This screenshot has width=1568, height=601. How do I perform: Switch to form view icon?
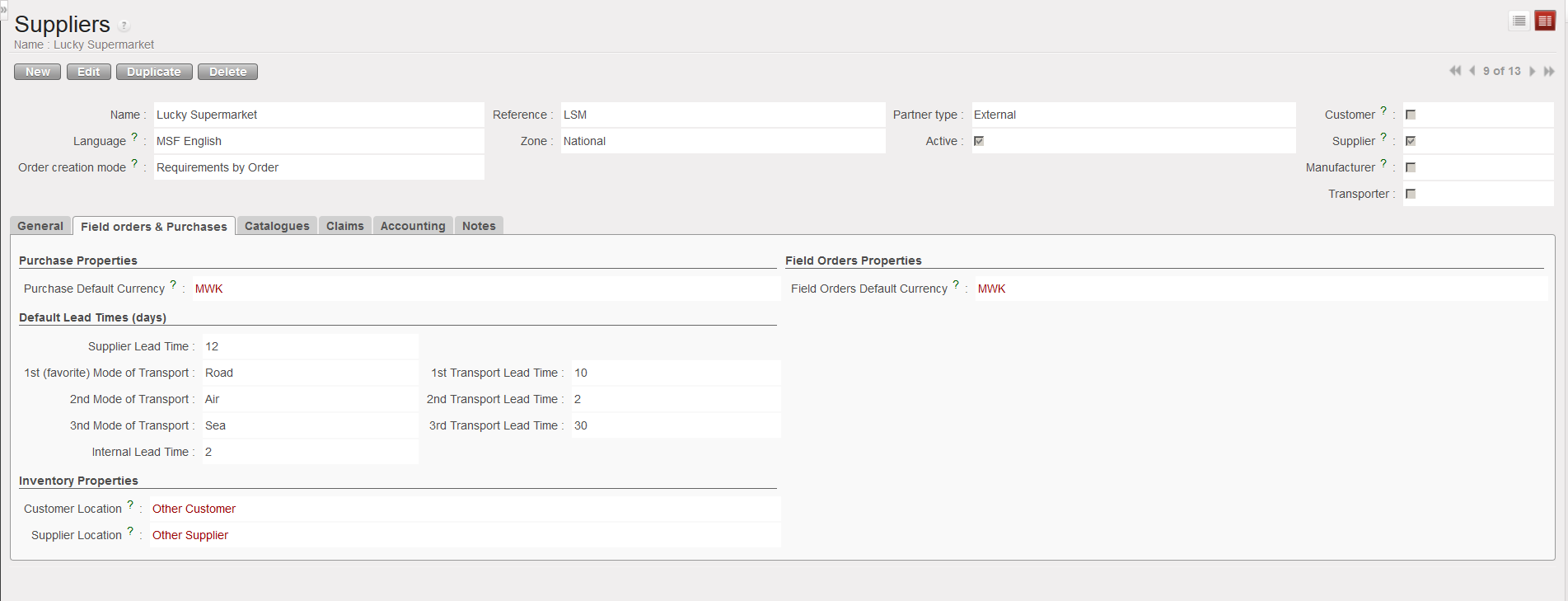[x=1545, y=21]
